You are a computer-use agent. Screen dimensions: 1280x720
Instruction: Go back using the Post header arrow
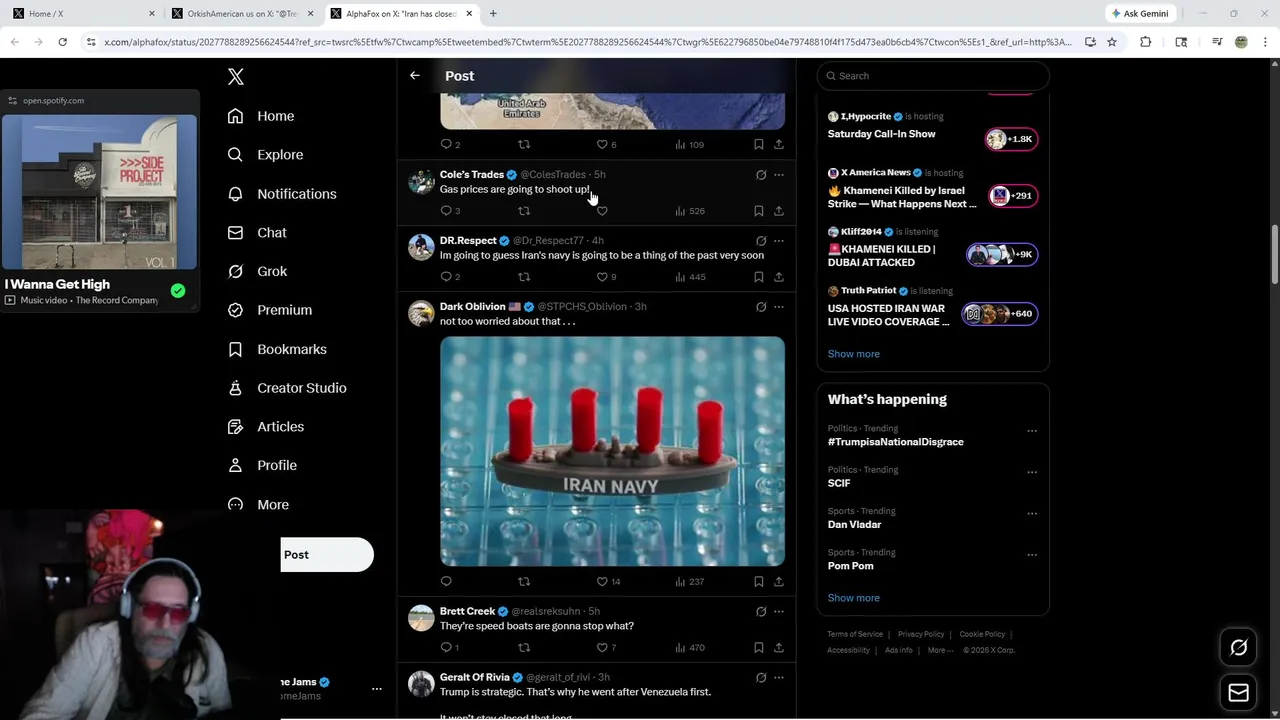[x=415, y=76]
